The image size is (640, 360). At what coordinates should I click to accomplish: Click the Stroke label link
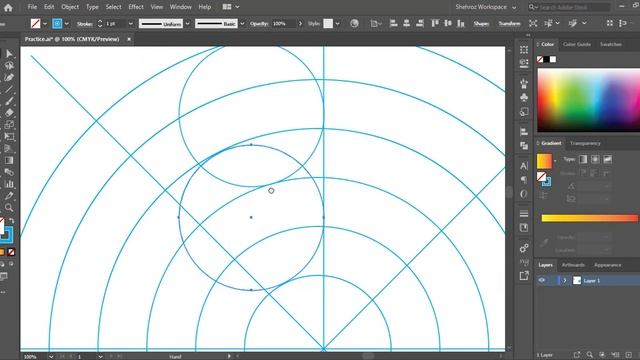[x=84, y=24]
